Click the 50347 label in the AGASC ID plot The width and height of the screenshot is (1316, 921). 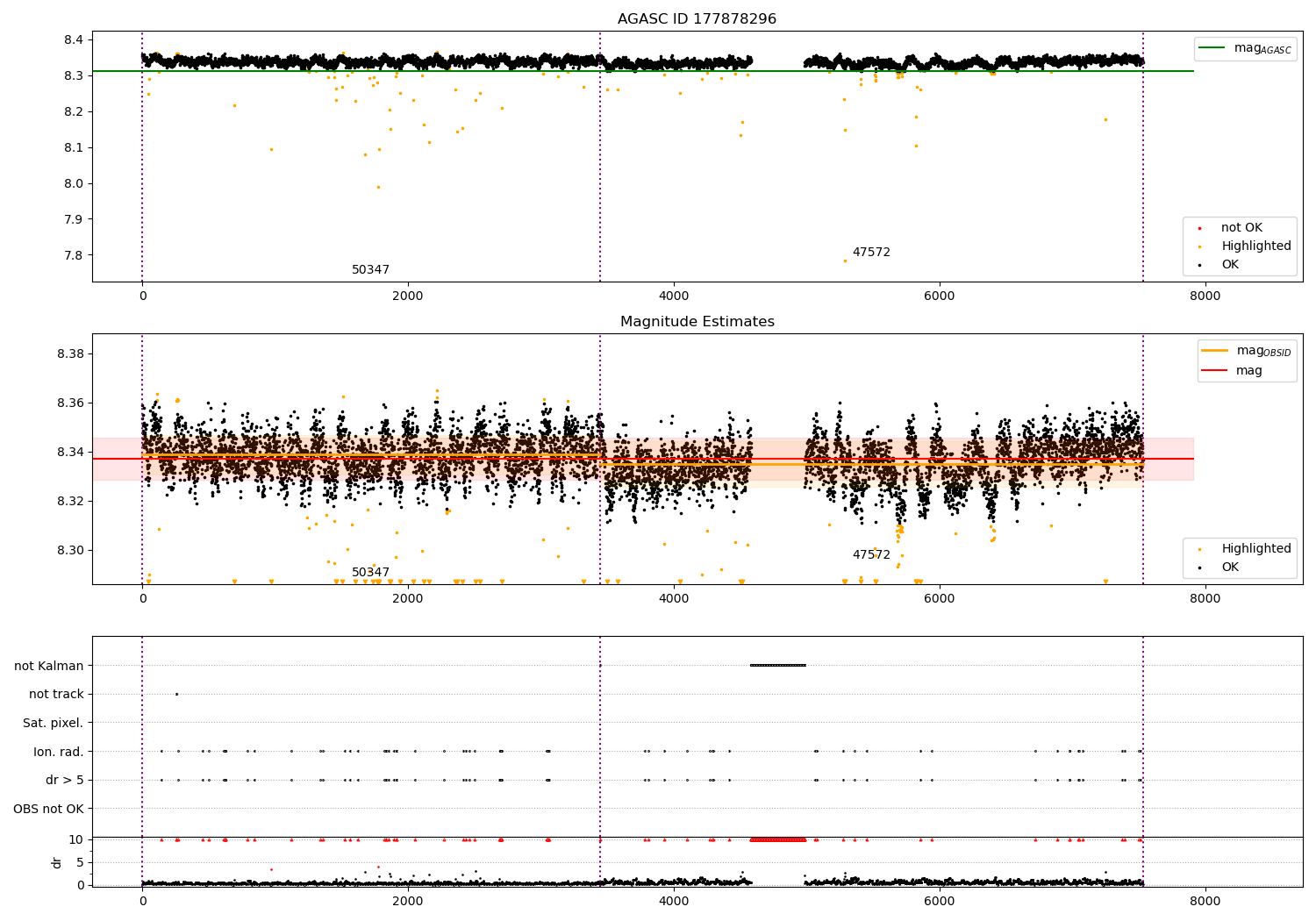(370, 270)
